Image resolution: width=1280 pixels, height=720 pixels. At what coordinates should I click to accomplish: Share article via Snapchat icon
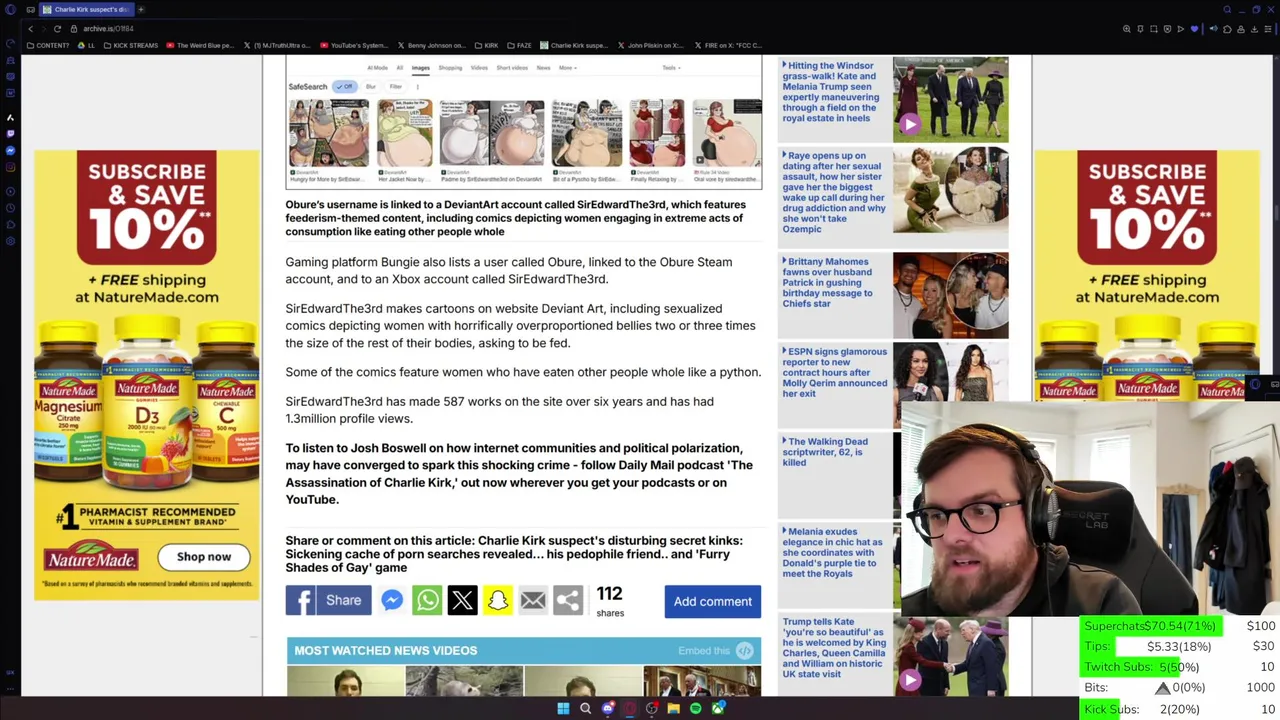pyautogui.click(x=497, y=600)
